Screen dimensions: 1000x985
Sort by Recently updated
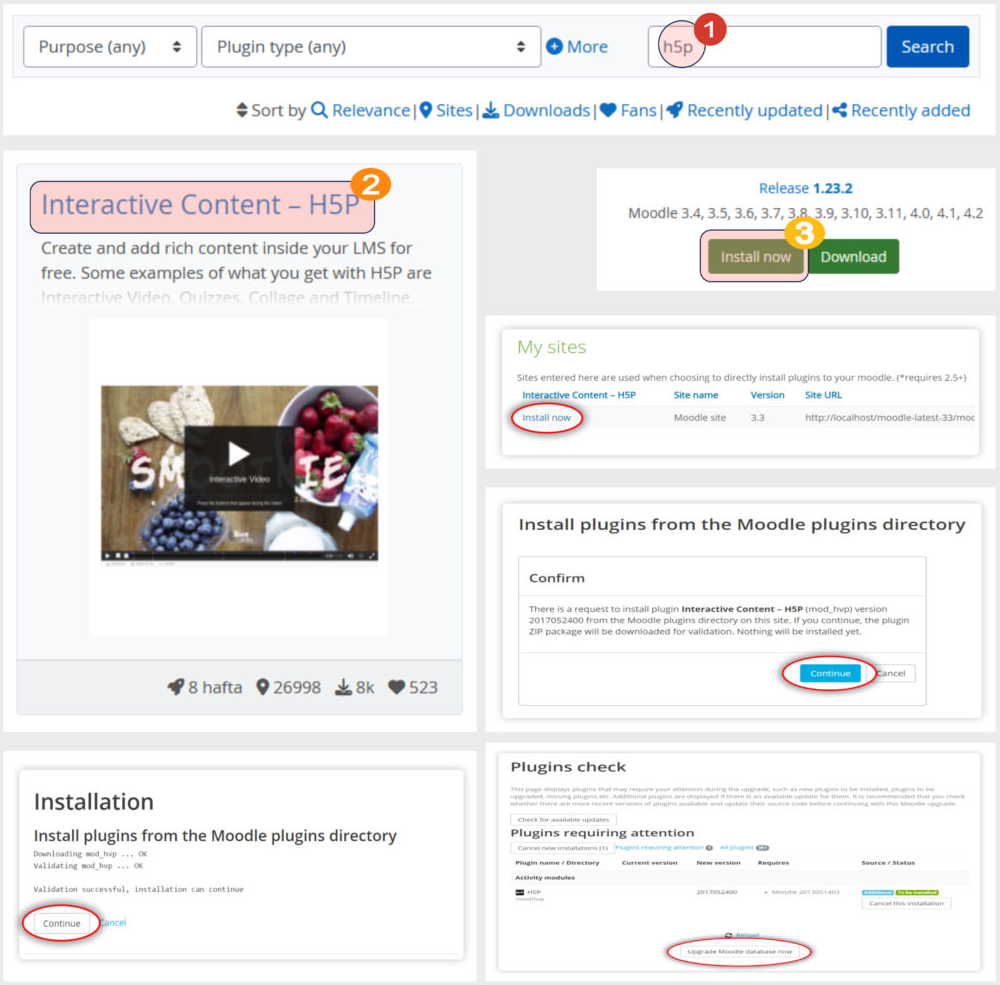(x=754, y=110)
